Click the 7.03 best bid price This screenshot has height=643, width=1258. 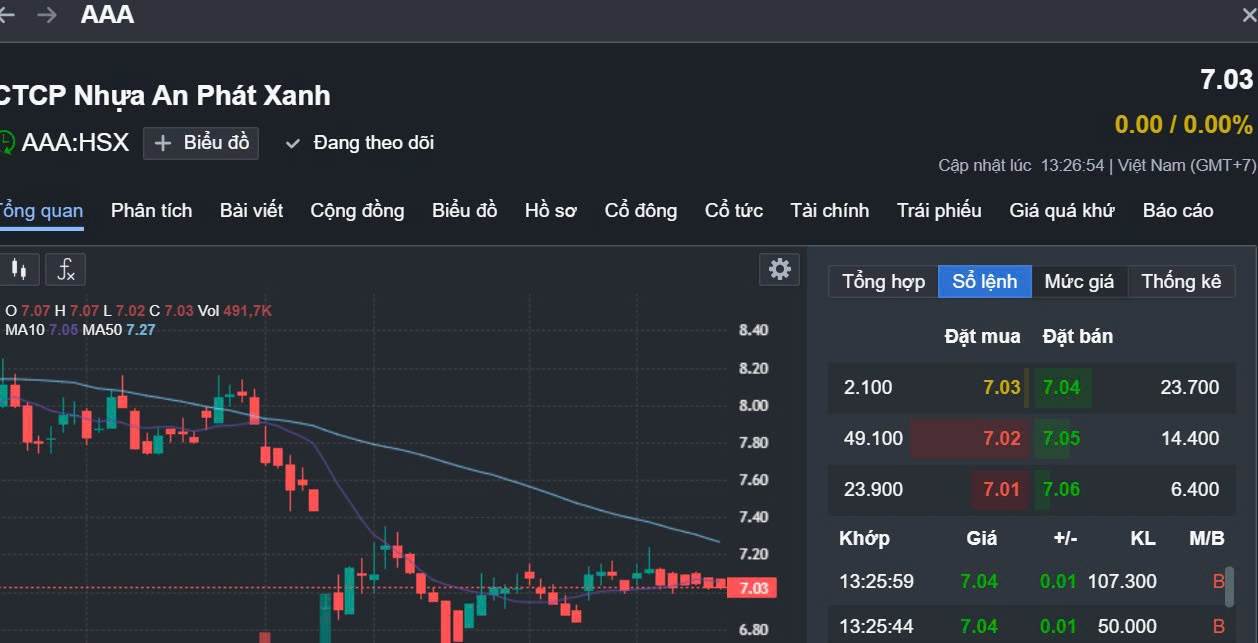[x=1001, y=387]
